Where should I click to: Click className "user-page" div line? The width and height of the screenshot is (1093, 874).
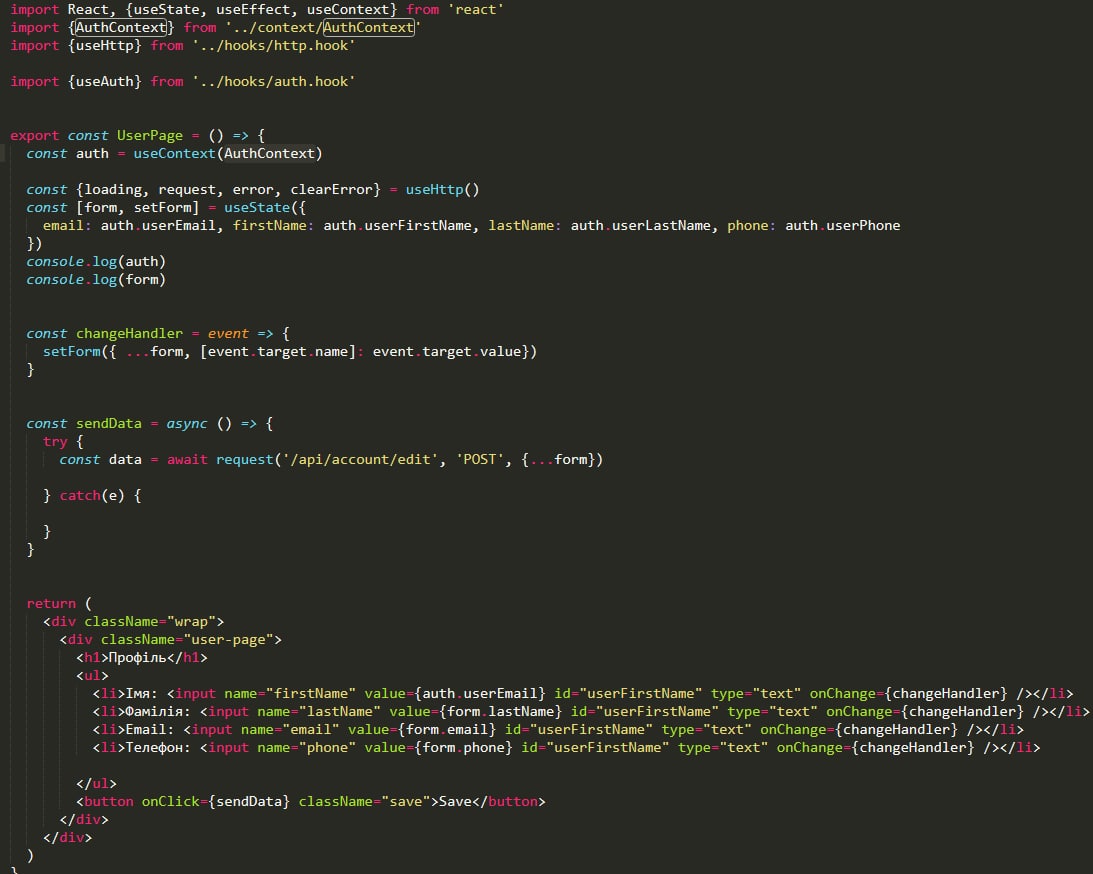tap(170, 640)
